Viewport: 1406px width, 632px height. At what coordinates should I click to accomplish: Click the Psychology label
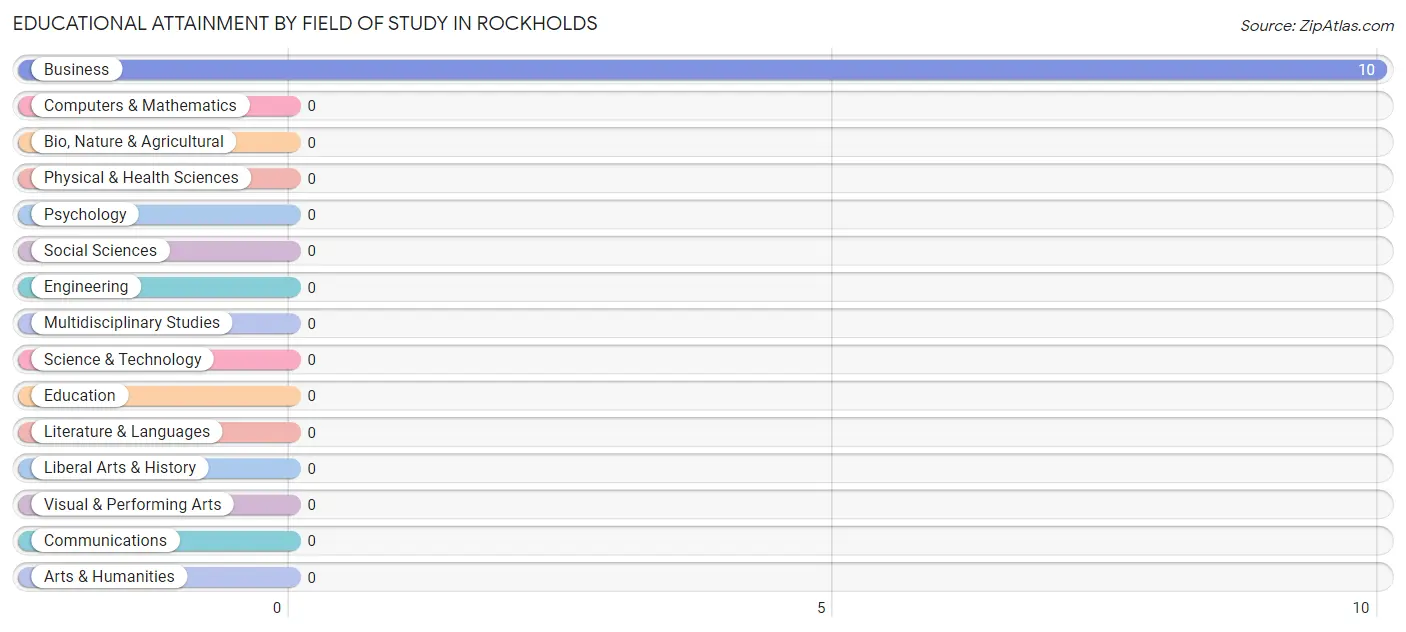[85, 215]
